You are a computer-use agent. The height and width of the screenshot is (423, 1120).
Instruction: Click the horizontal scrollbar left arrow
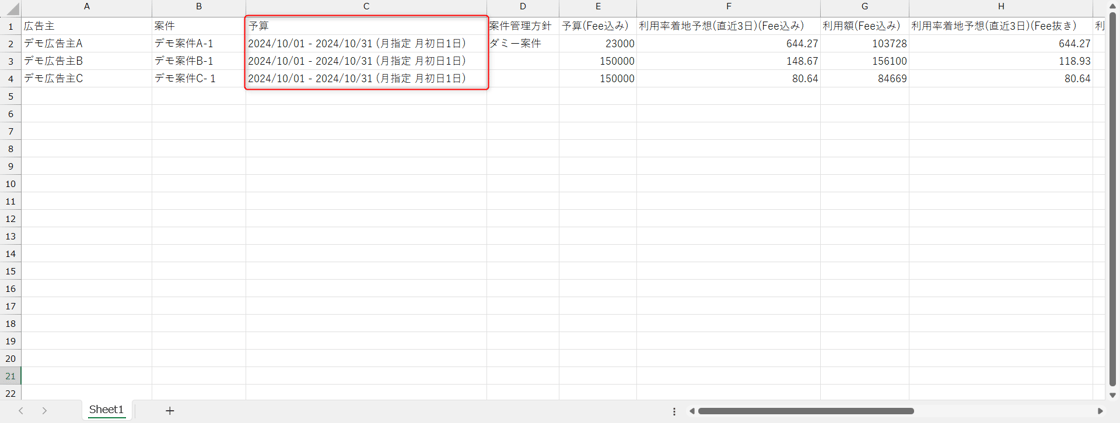tap(691, 411)
